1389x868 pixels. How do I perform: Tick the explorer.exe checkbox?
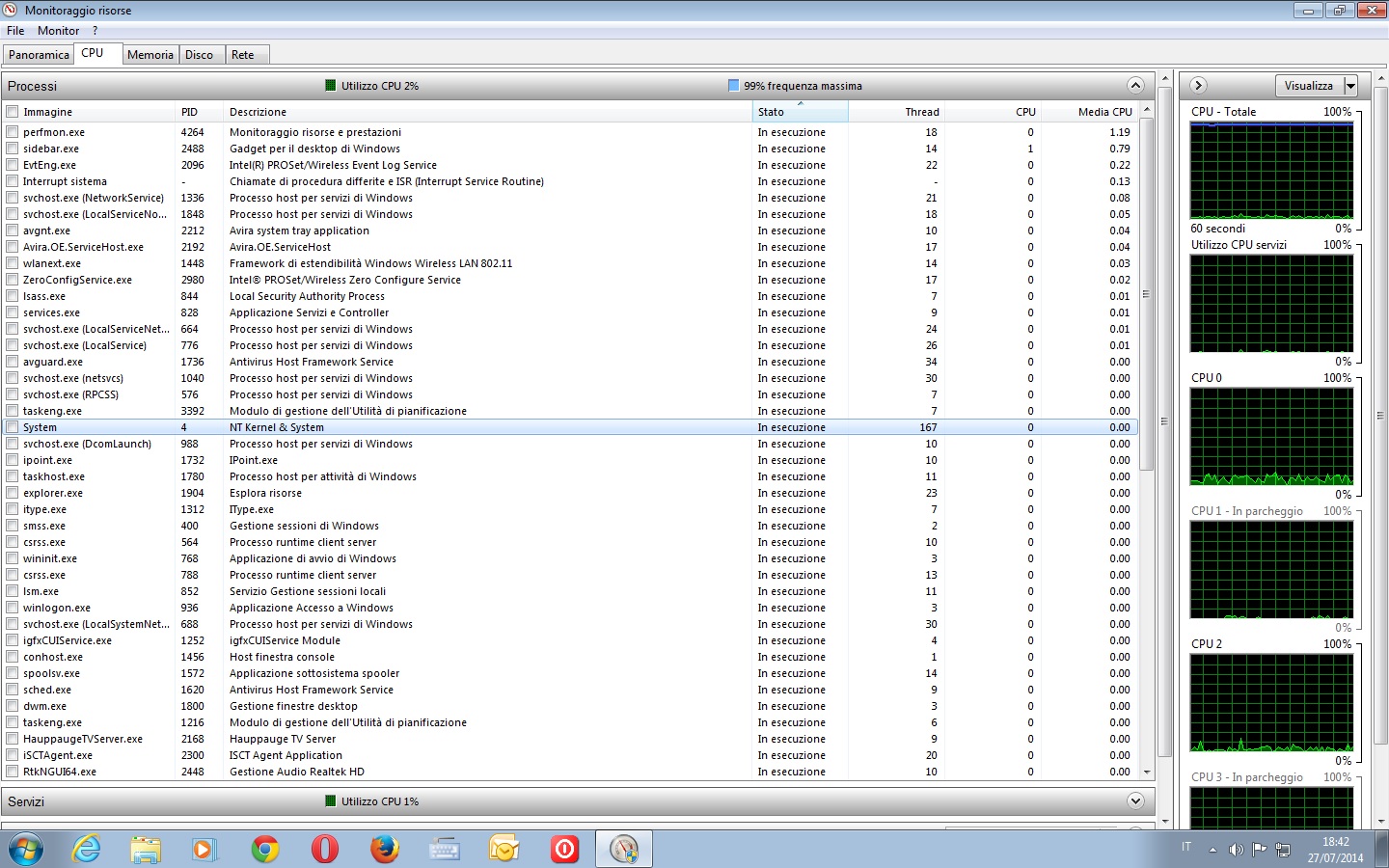(x=13, y=493)
